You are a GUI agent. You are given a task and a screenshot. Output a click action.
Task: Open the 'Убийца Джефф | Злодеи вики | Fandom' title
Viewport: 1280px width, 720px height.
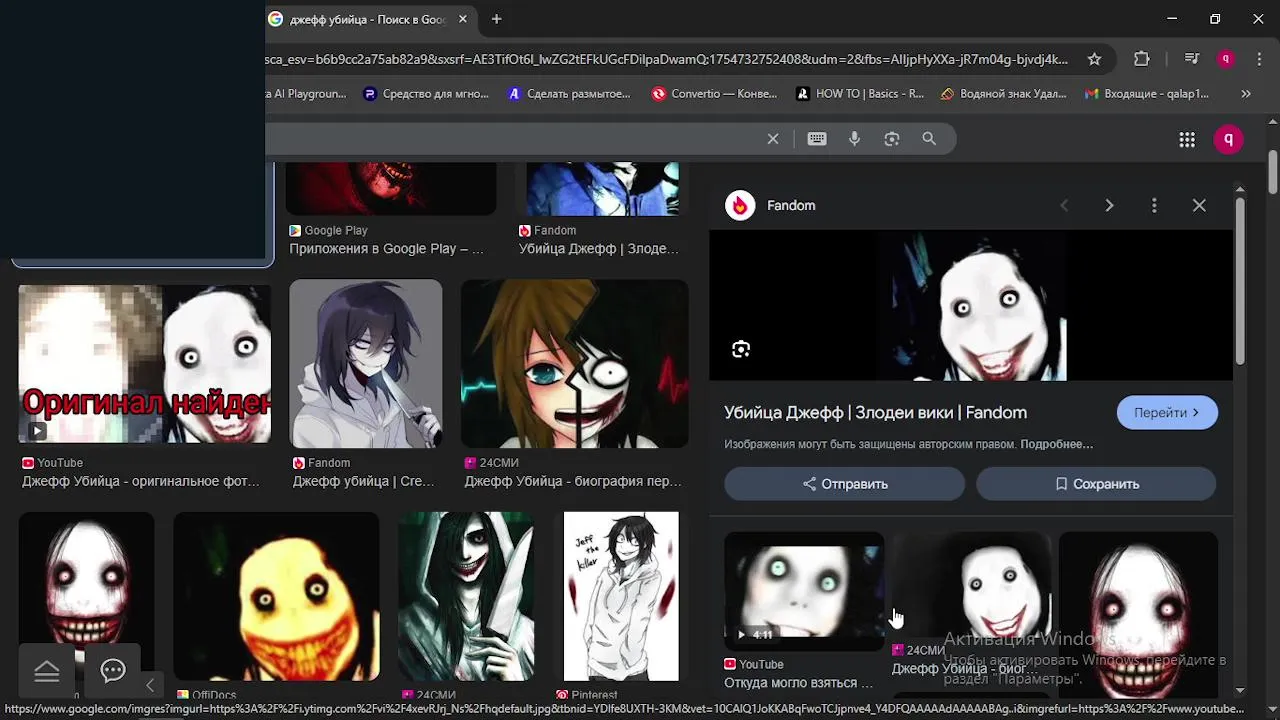[875, 412]
